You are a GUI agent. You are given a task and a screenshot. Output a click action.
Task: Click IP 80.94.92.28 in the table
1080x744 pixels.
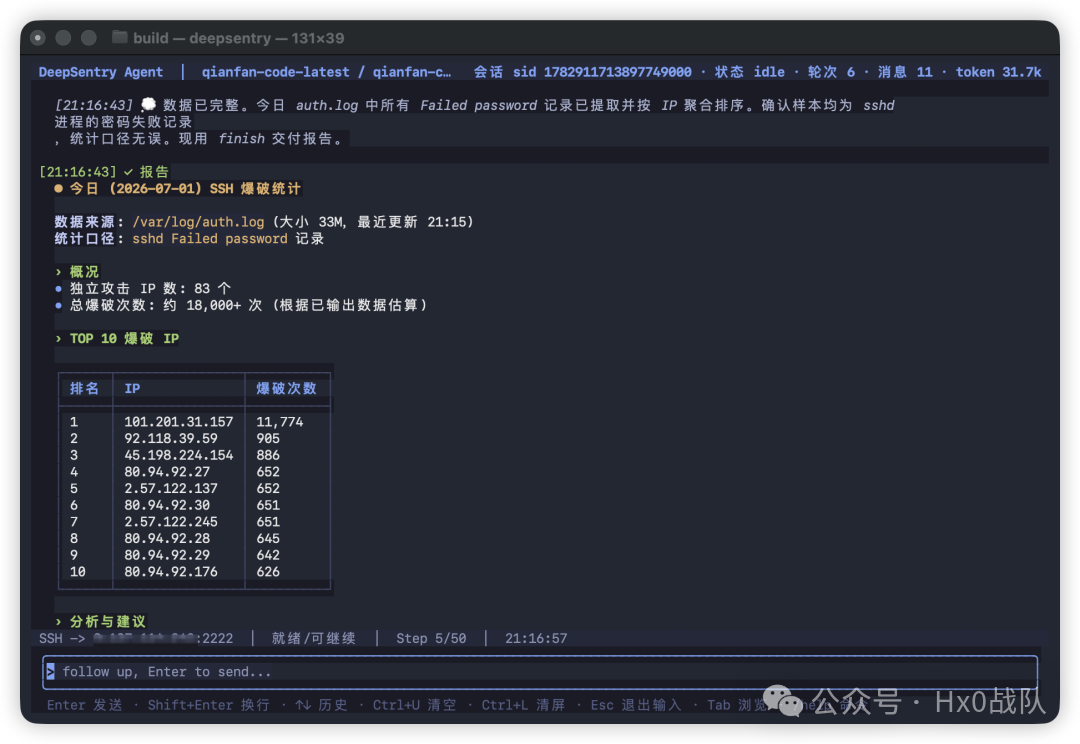point(167,538)
